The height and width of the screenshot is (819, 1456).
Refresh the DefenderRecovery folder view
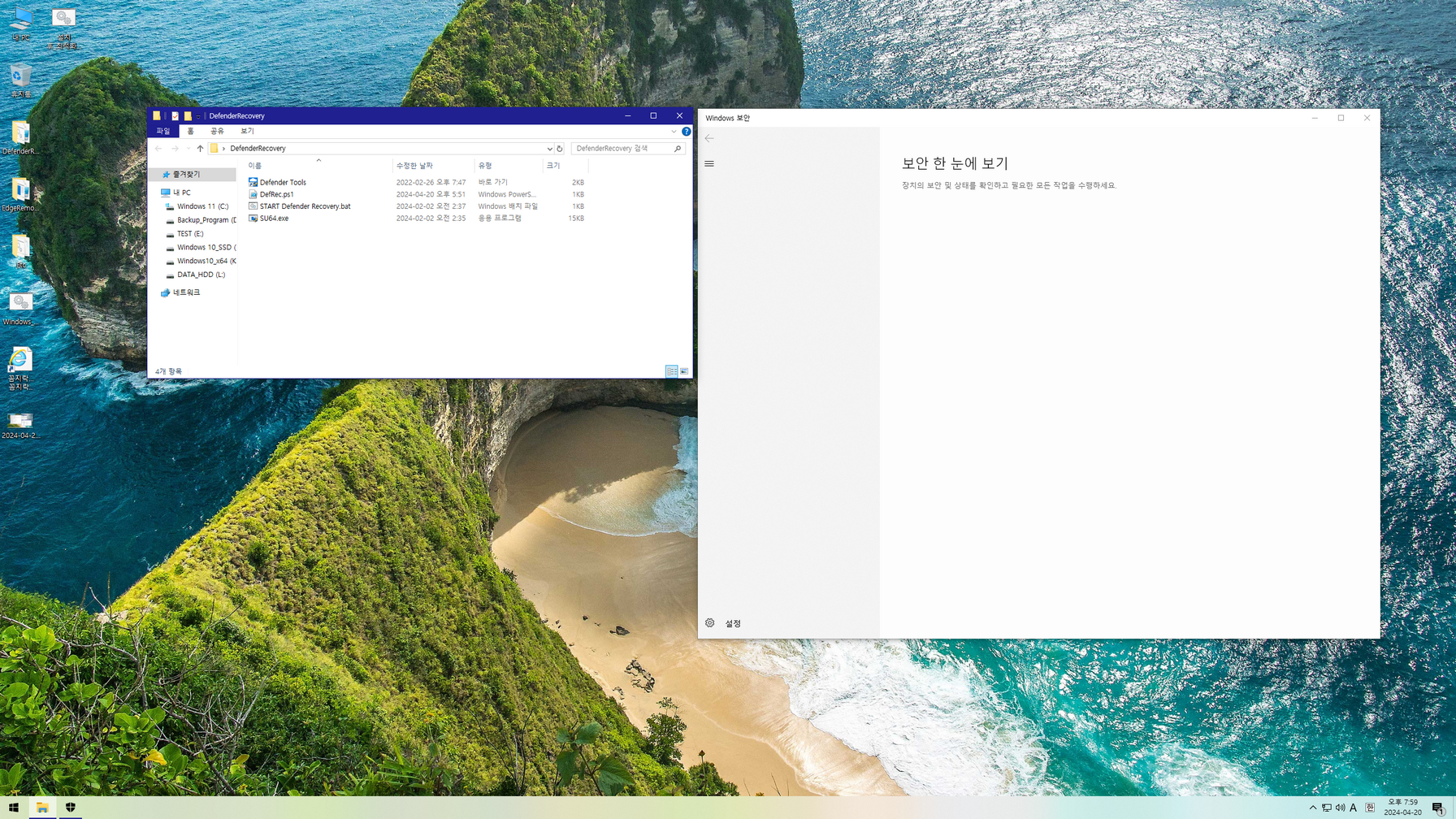560,149
